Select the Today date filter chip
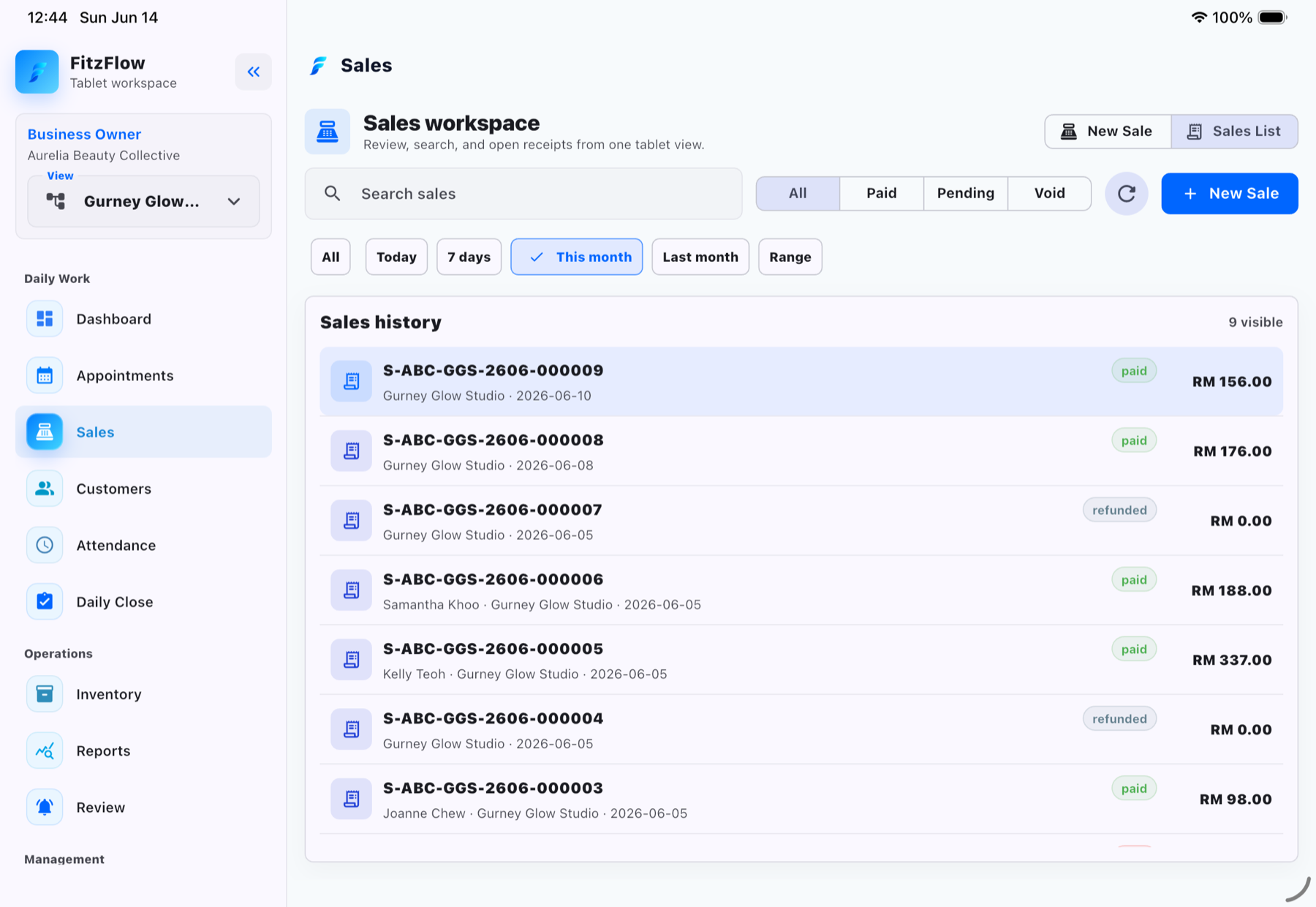The height and width of the screenshot is (907, 1316). [x=396, y=257]
